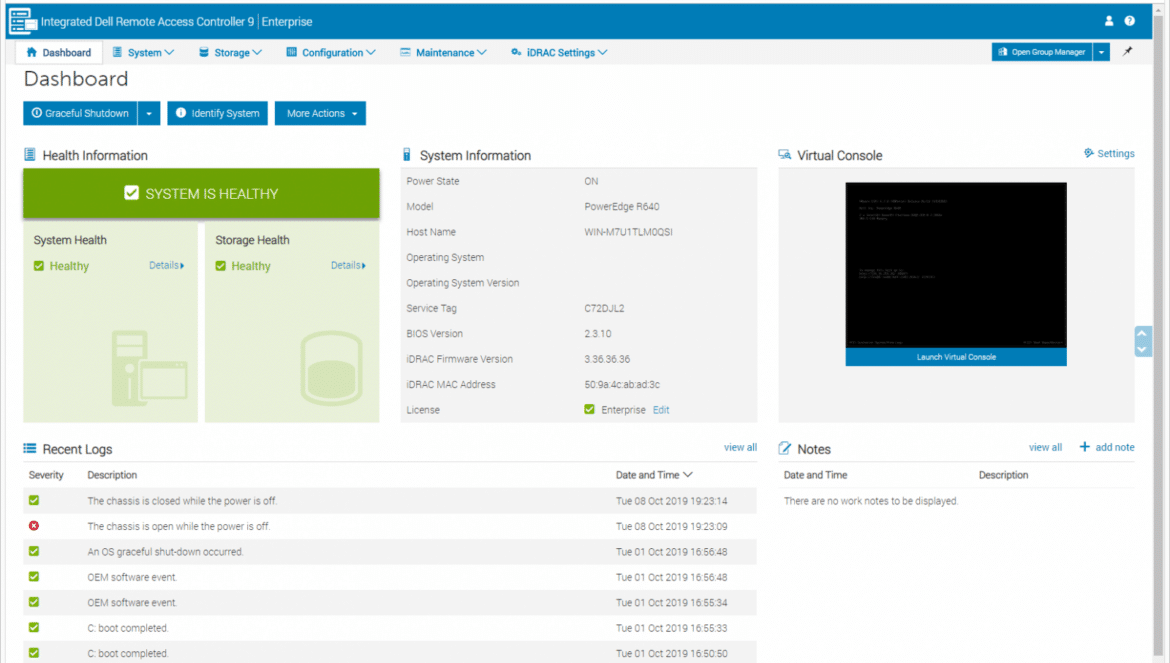Expand Storage Health Details

tap(348, 265)
